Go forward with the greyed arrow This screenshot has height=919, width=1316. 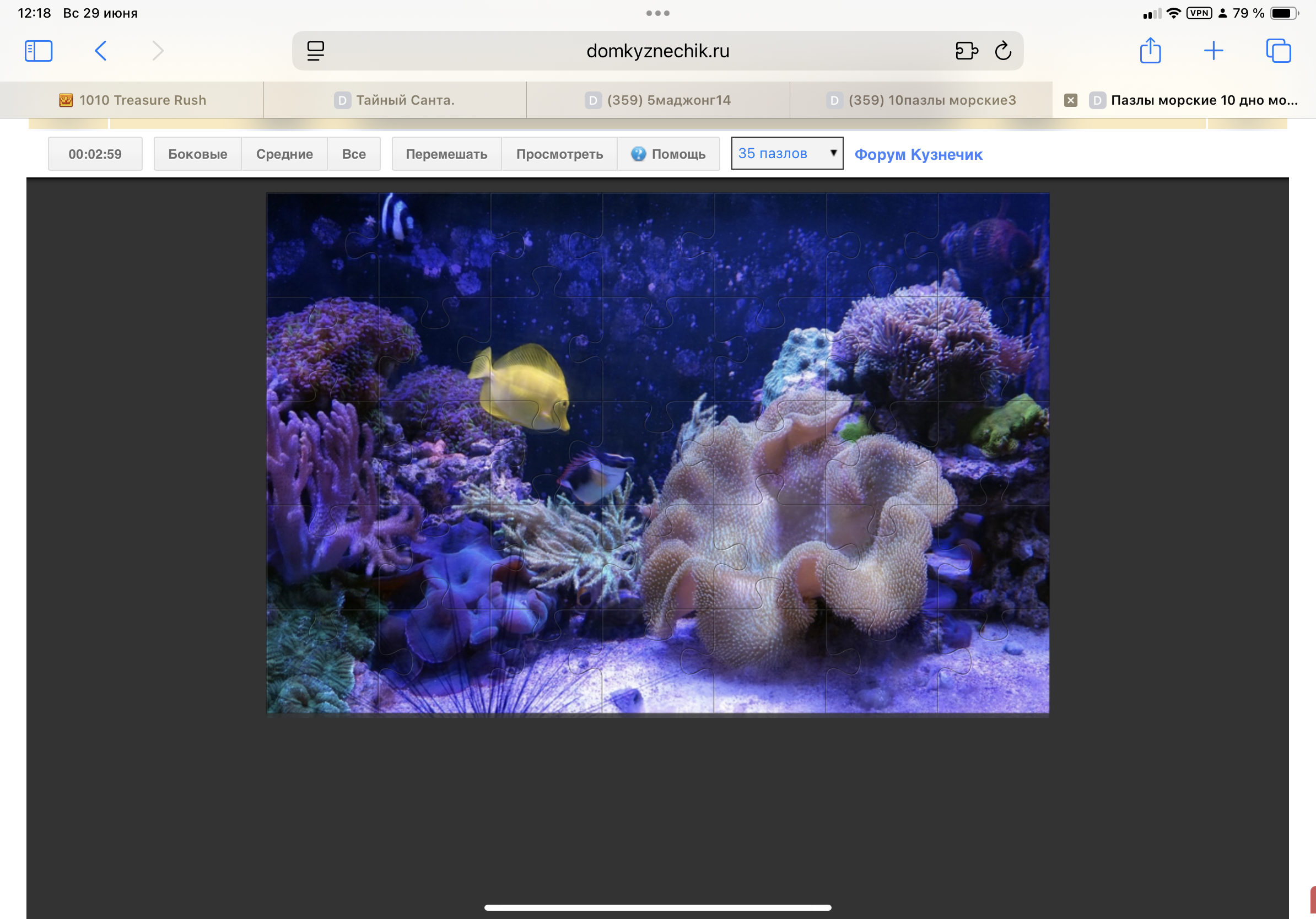158,51
